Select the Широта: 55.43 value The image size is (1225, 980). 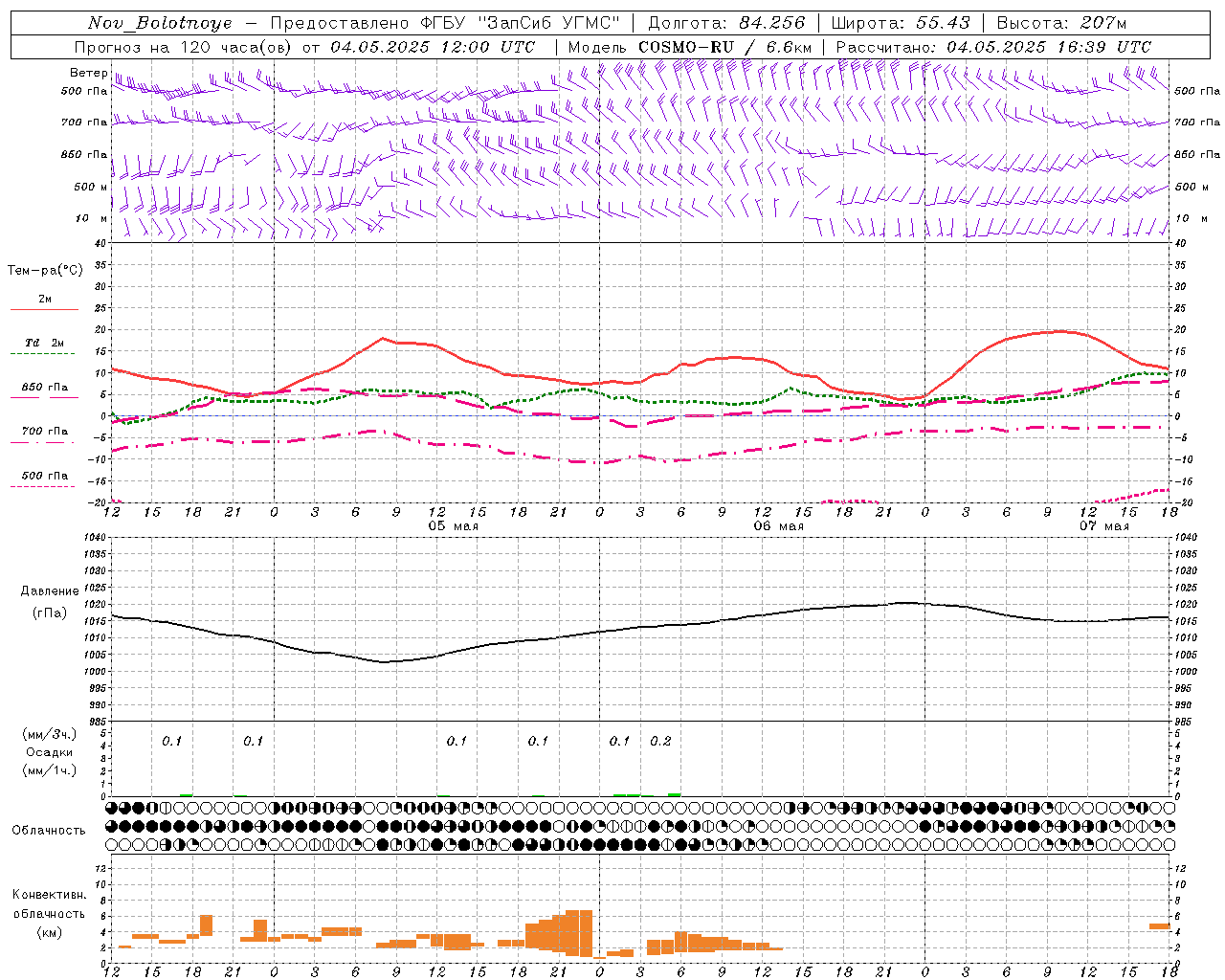(x=901, y=23)
